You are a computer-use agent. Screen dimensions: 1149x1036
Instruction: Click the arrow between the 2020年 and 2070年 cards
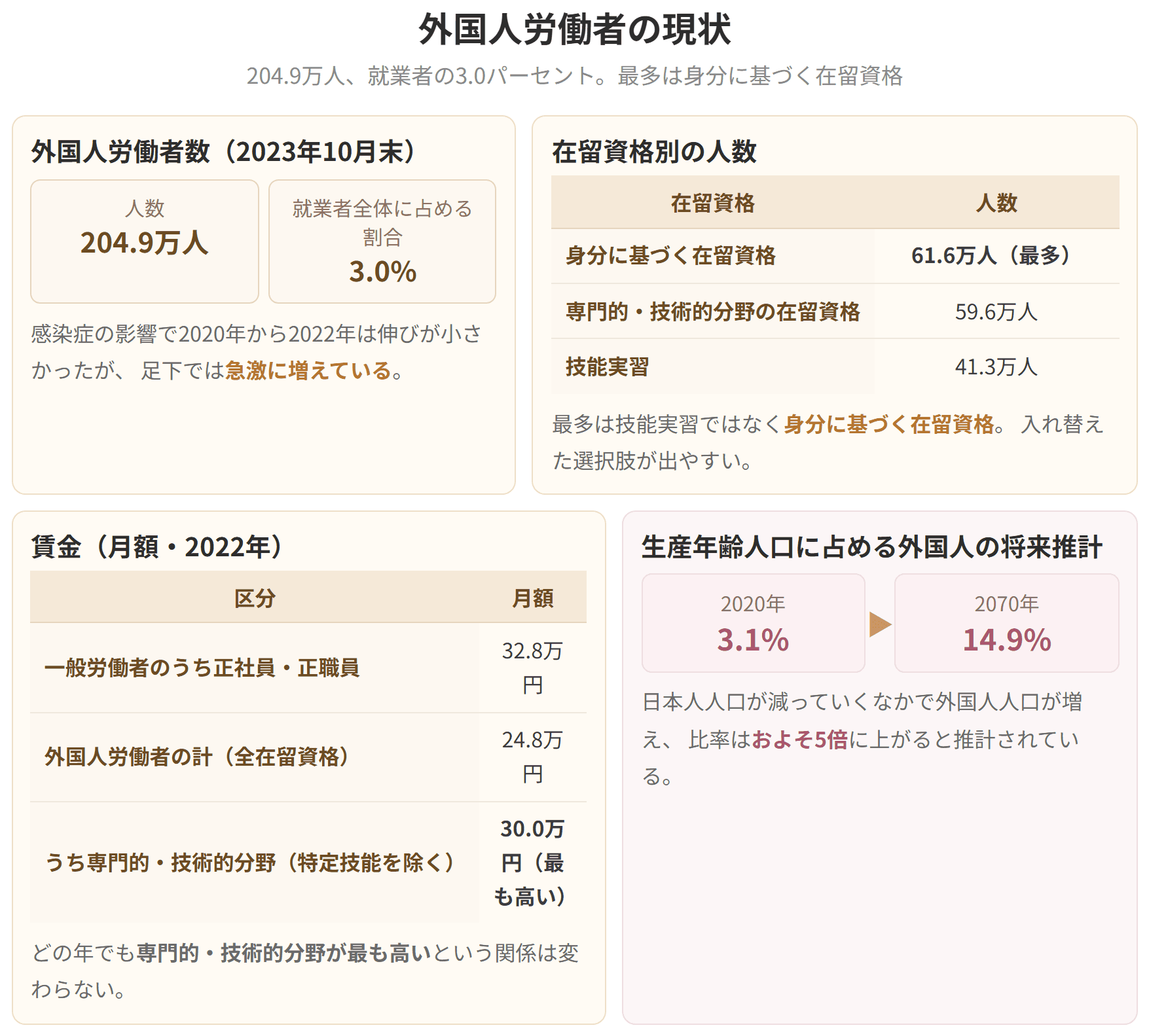coord(880,624)
